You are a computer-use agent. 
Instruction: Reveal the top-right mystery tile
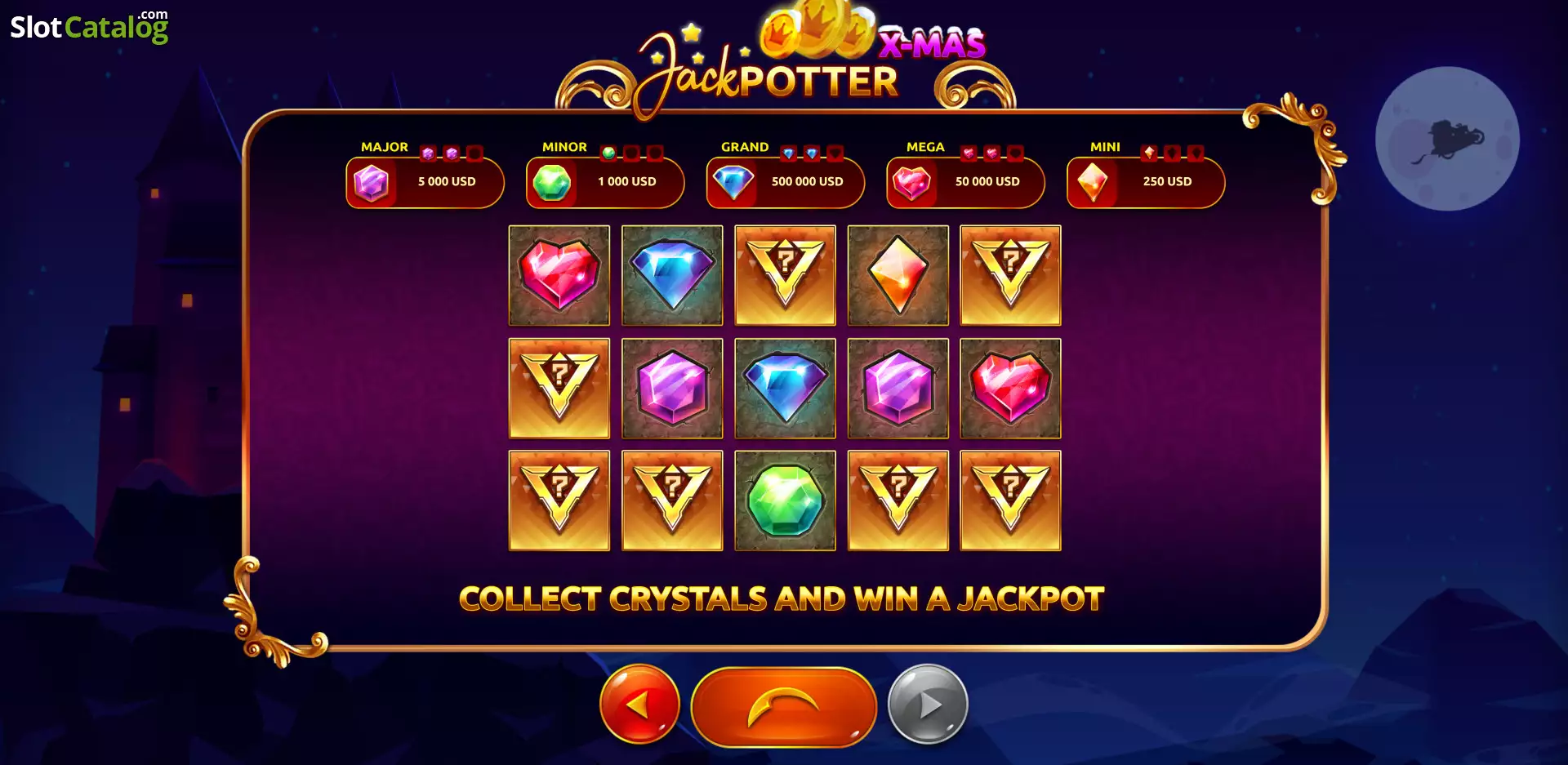click(x=1010, y=276)
